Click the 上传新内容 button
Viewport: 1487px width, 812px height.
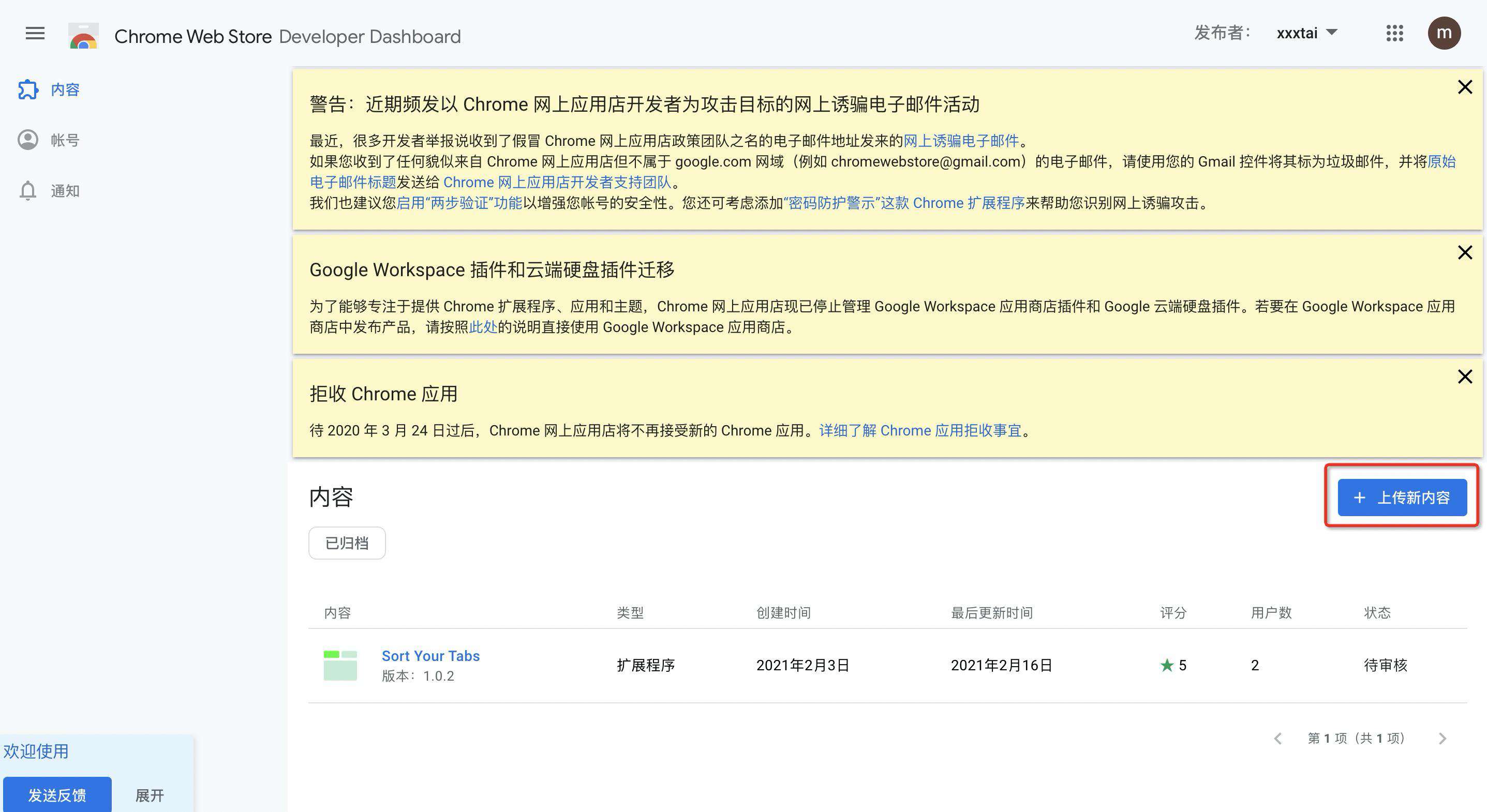point(1402,498)
